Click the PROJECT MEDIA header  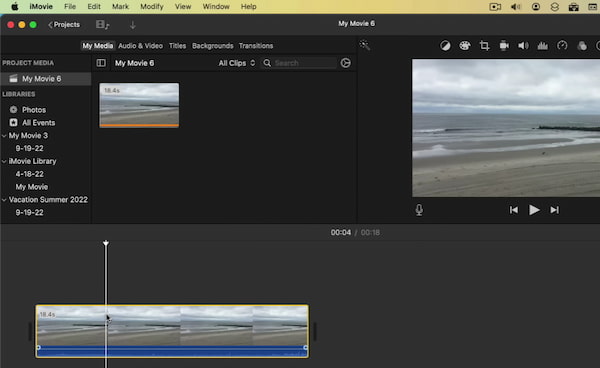28,63
